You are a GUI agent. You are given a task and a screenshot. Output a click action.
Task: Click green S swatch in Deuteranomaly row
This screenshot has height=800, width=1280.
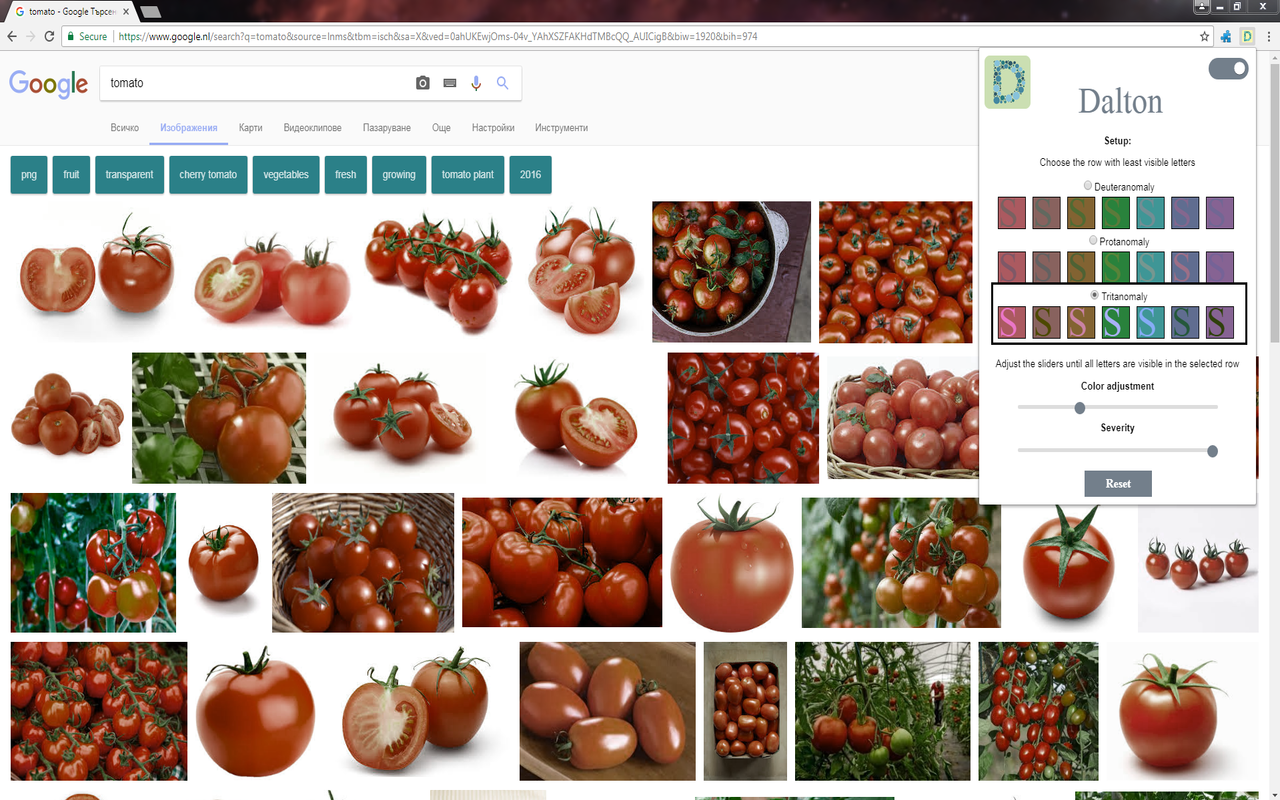pyautogui.click(x=1116, y=212)
